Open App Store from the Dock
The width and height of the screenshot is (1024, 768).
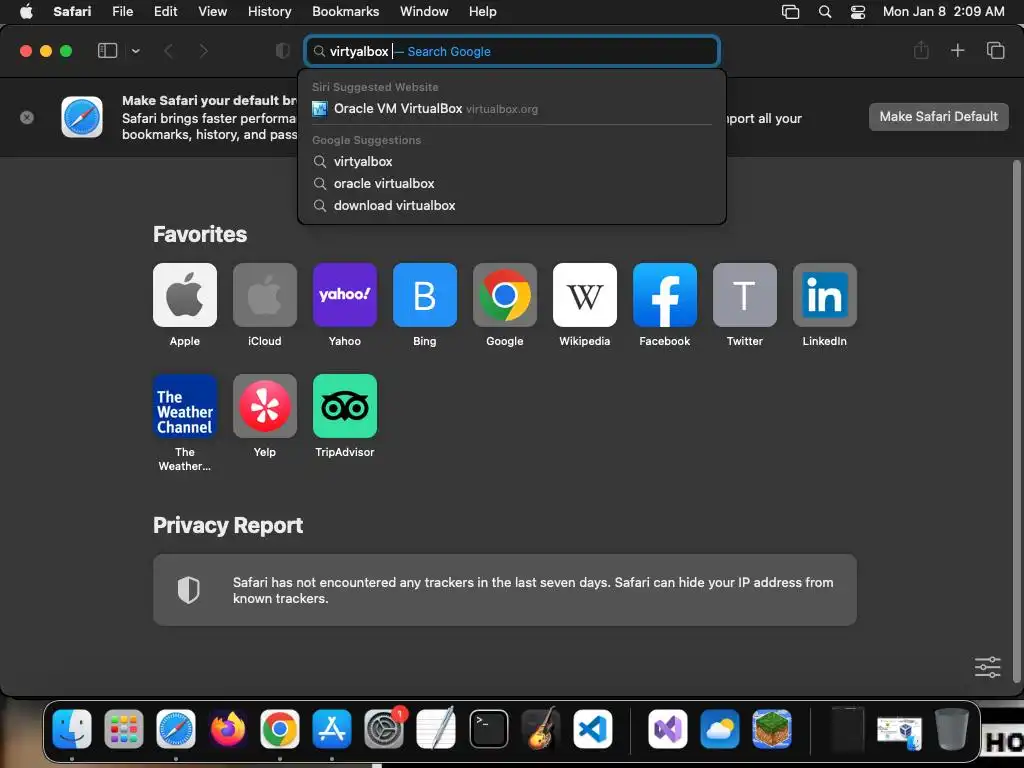tap(332, 729)
